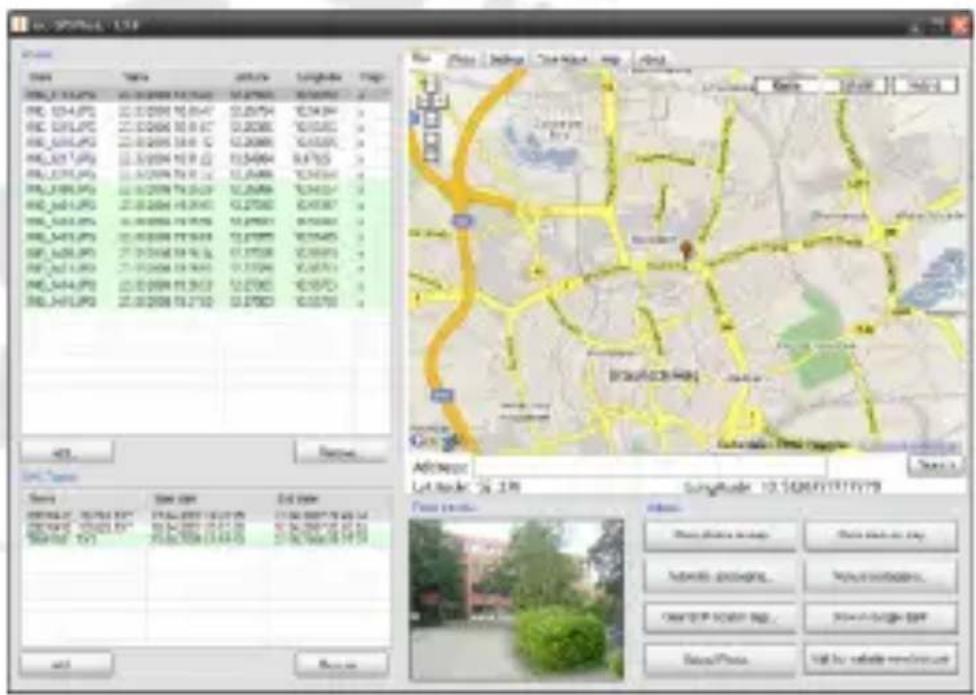Click the Search button beside the address field
Viewport: 976px width, 695px height.
point(936,465)
